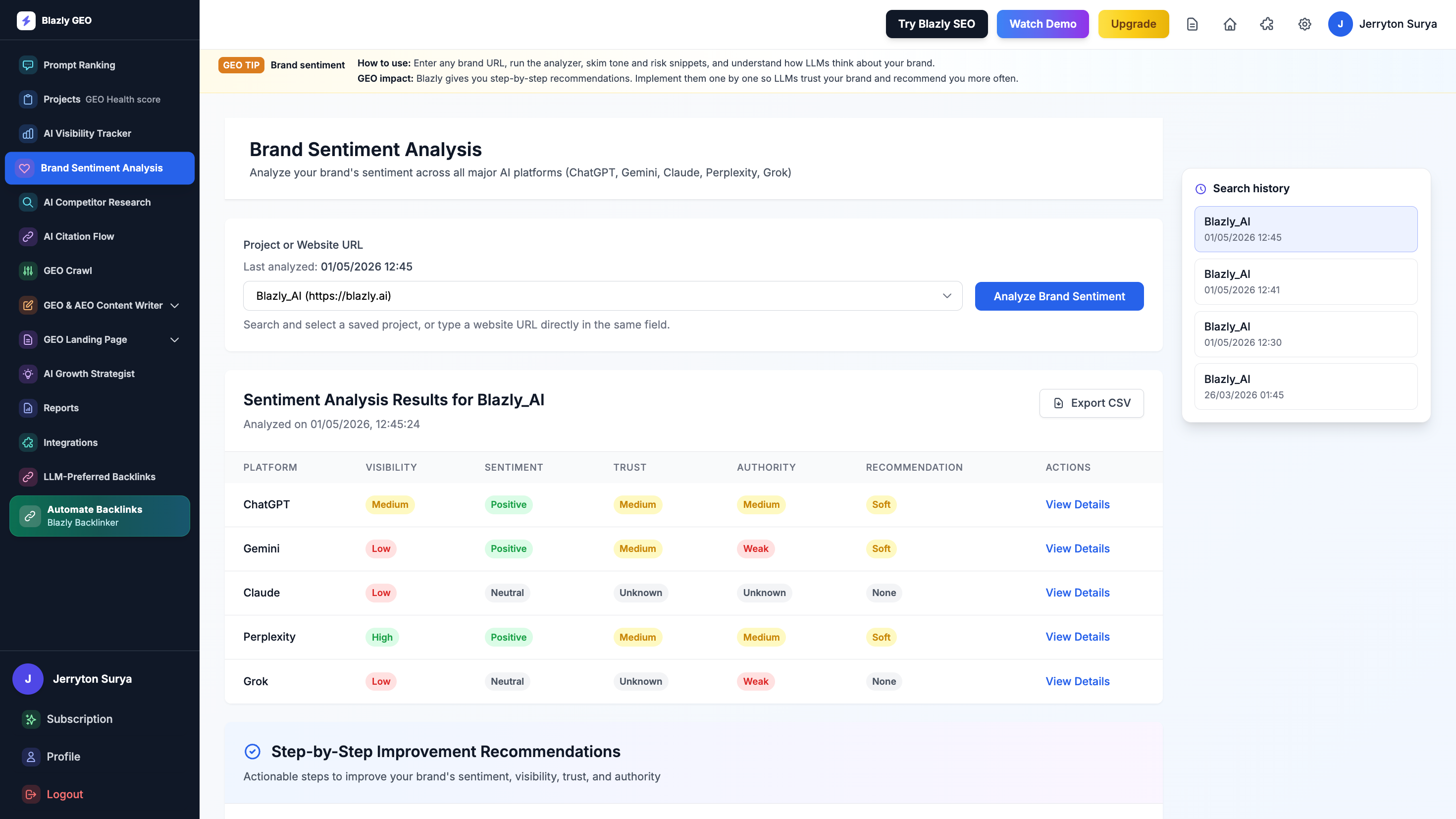Viewport: 1456px width, 819px height.
Task: View Details for Claude row
Action: [x=1077, y=593]
